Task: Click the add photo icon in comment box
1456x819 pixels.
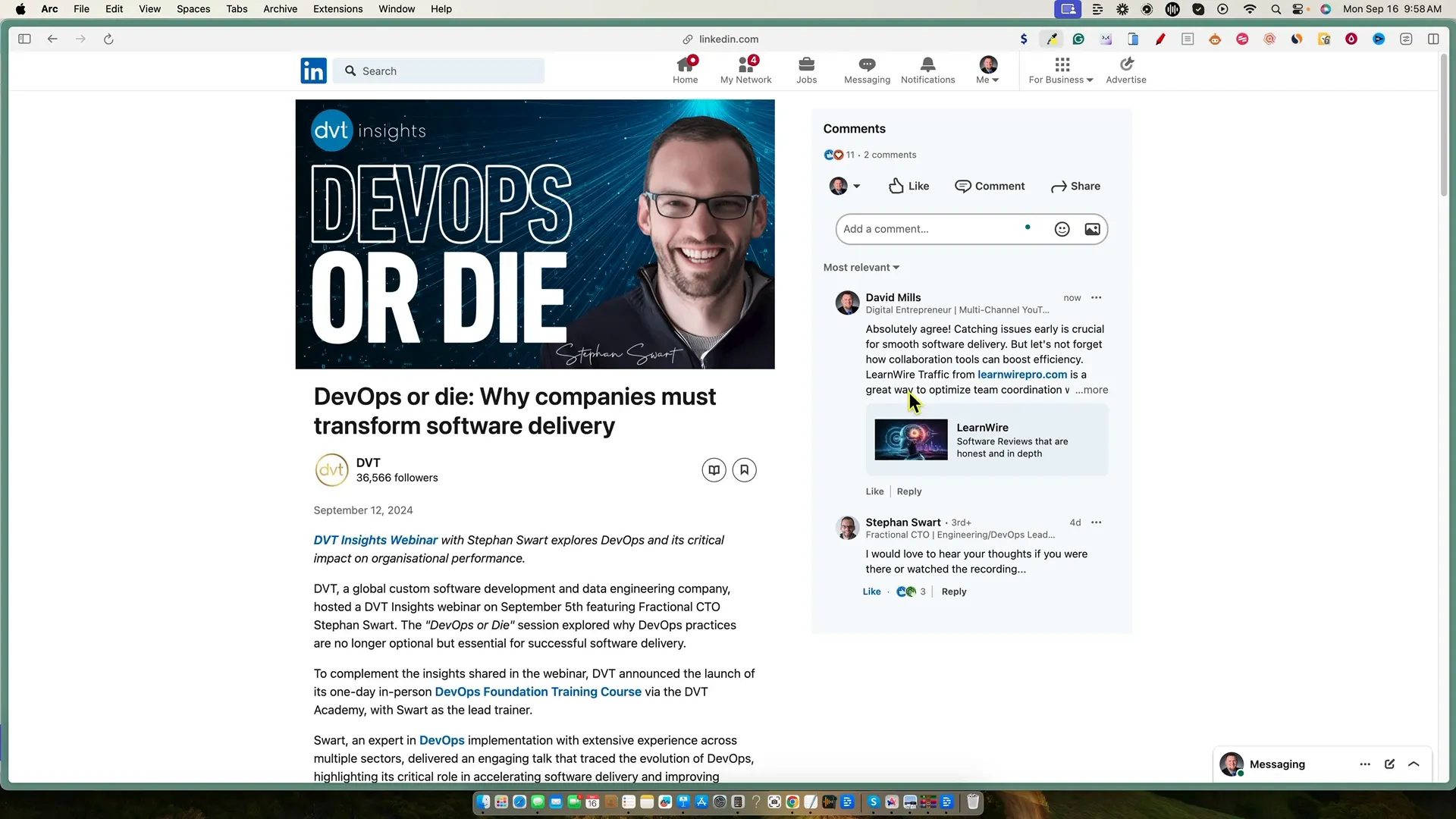Action: click(x=1092, y=229)
